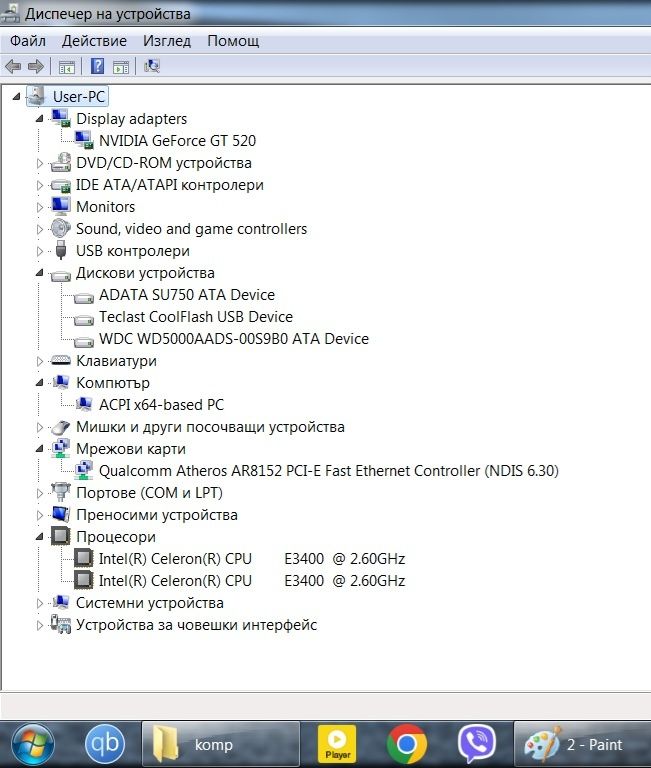Select the first Intel Celeron E3400 entry
The image size is (651, 768).
pyautogui.click(x=252, y=559)
